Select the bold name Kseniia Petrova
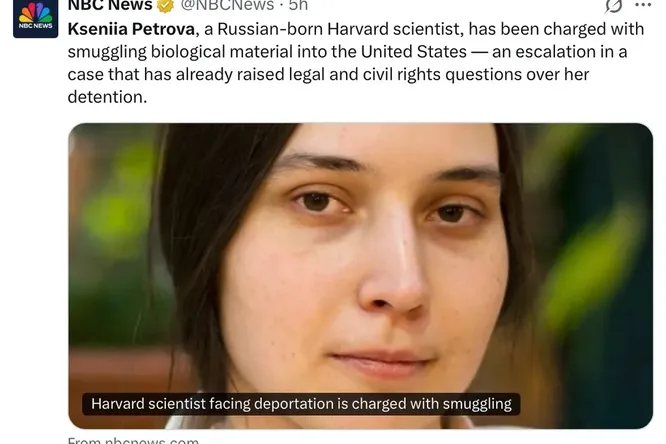This screenshot has width=666, height=444. (x=131, y=29)
